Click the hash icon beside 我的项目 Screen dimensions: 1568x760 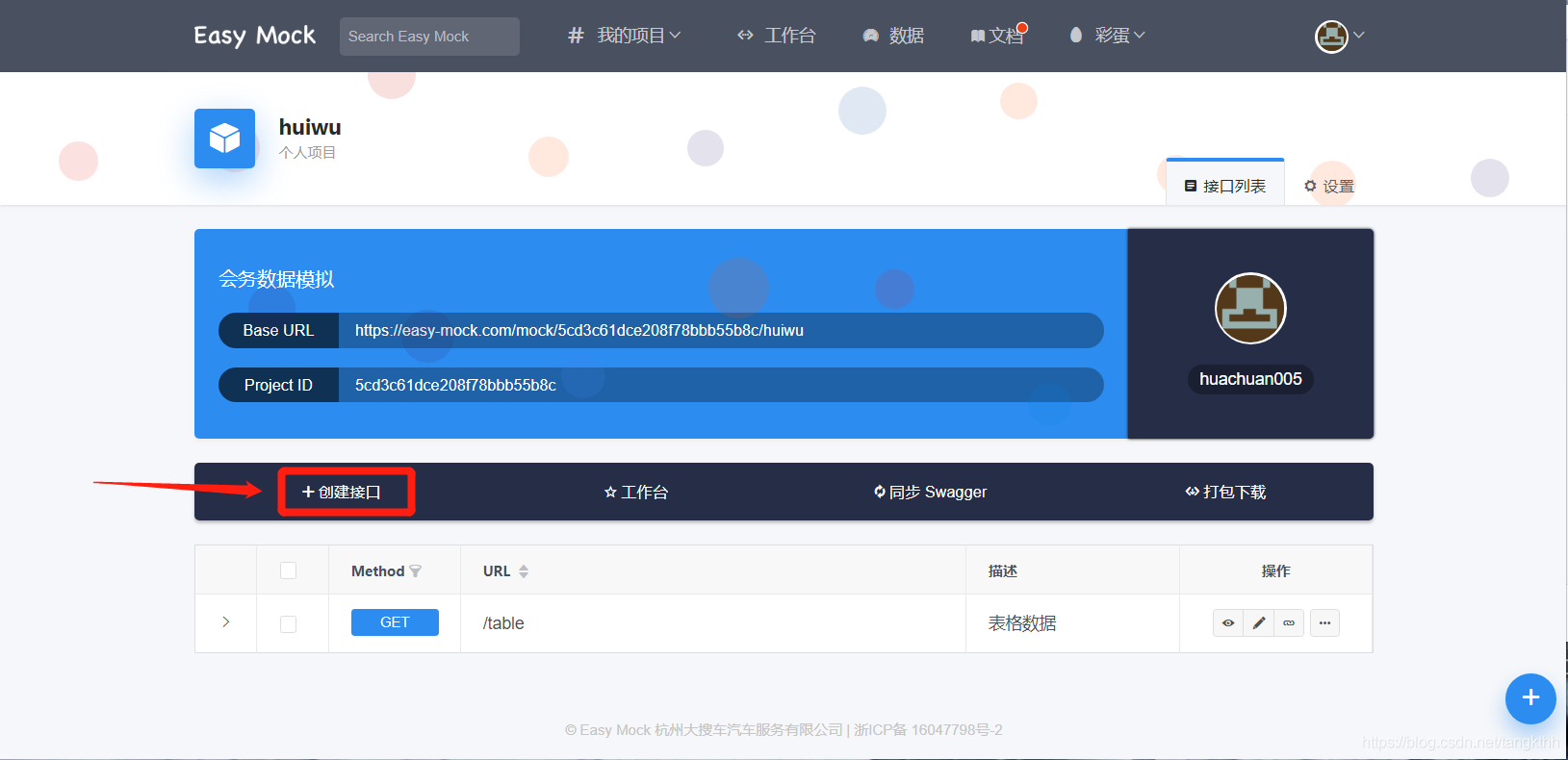pyautogui.click(x=576, y=36)
